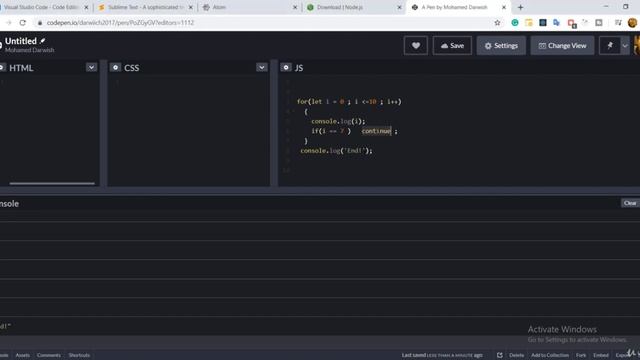The height and width of the screenshot is (360, 640).
Task: Open Comments in the footer
Action: (x=49, y=355)
